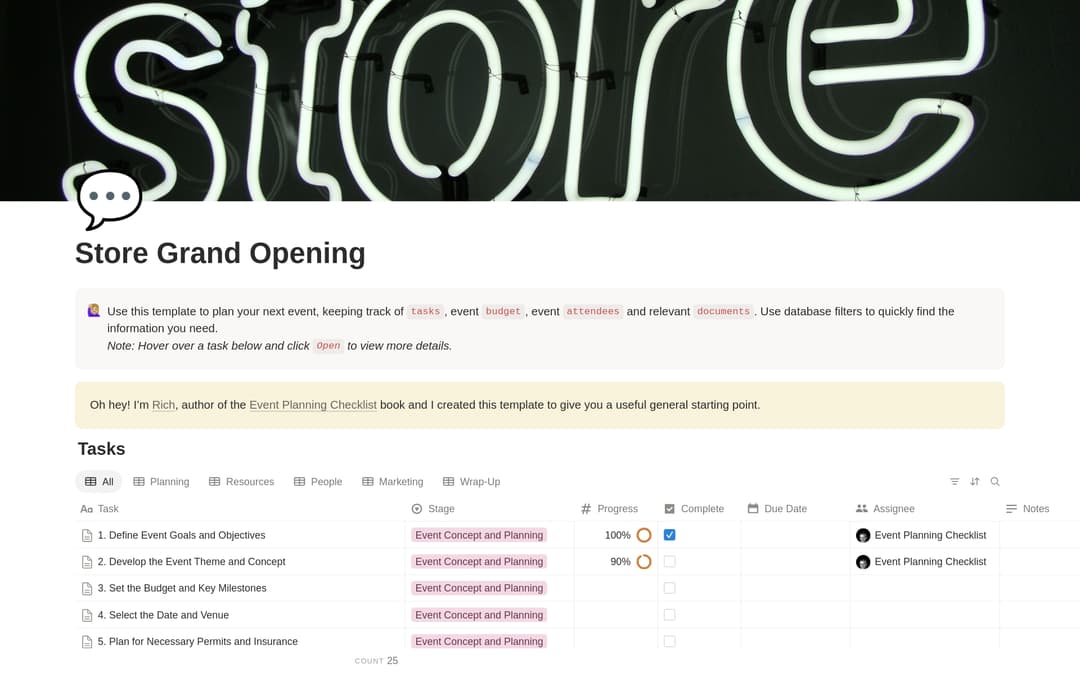This screenshot has width=1080, height=674.
Task: Open the Stage tag for task 2
Action: tap(479, 562)
